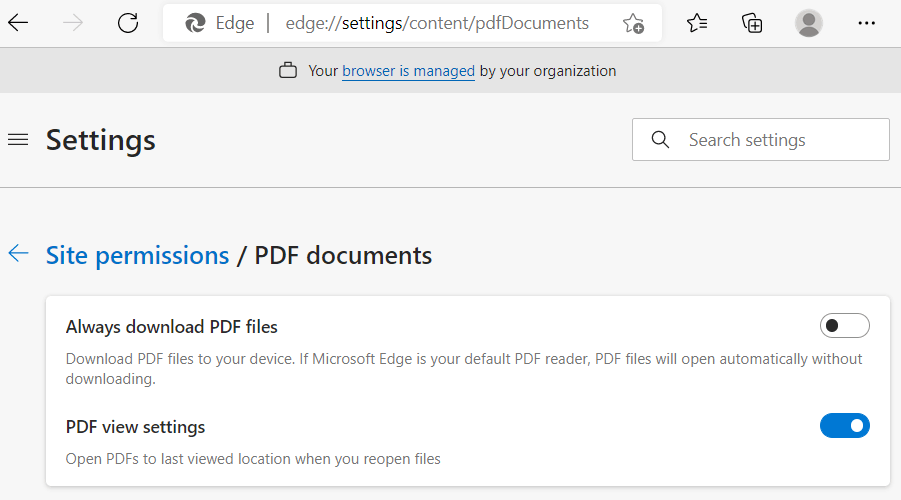Go back using the blue arrow beside Site permissions
This screenshot has width=901, height=500.
click(18, 253)
